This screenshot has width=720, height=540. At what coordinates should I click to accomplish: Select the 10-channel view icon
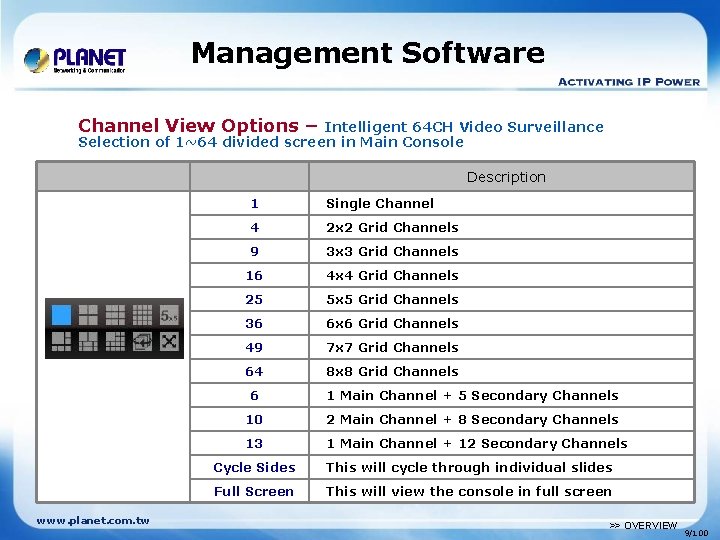pos(88,342)
